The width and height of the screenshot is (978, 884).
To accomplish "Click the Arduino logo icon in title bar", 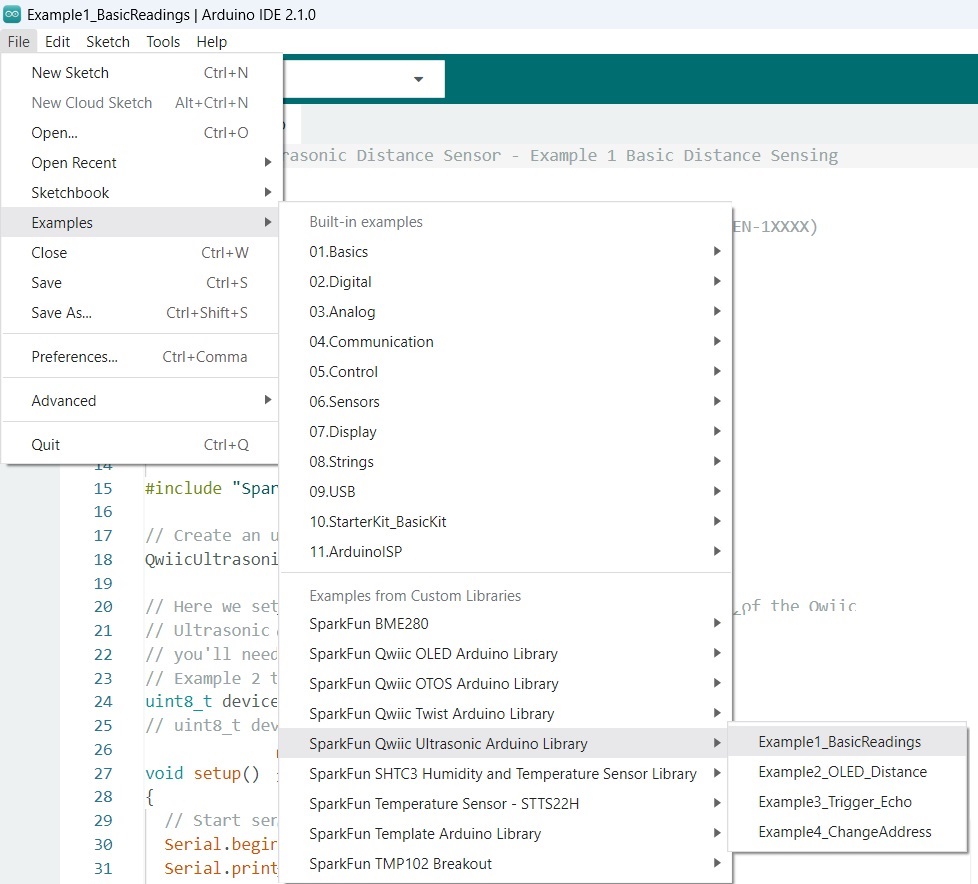I will pos(12,14).
